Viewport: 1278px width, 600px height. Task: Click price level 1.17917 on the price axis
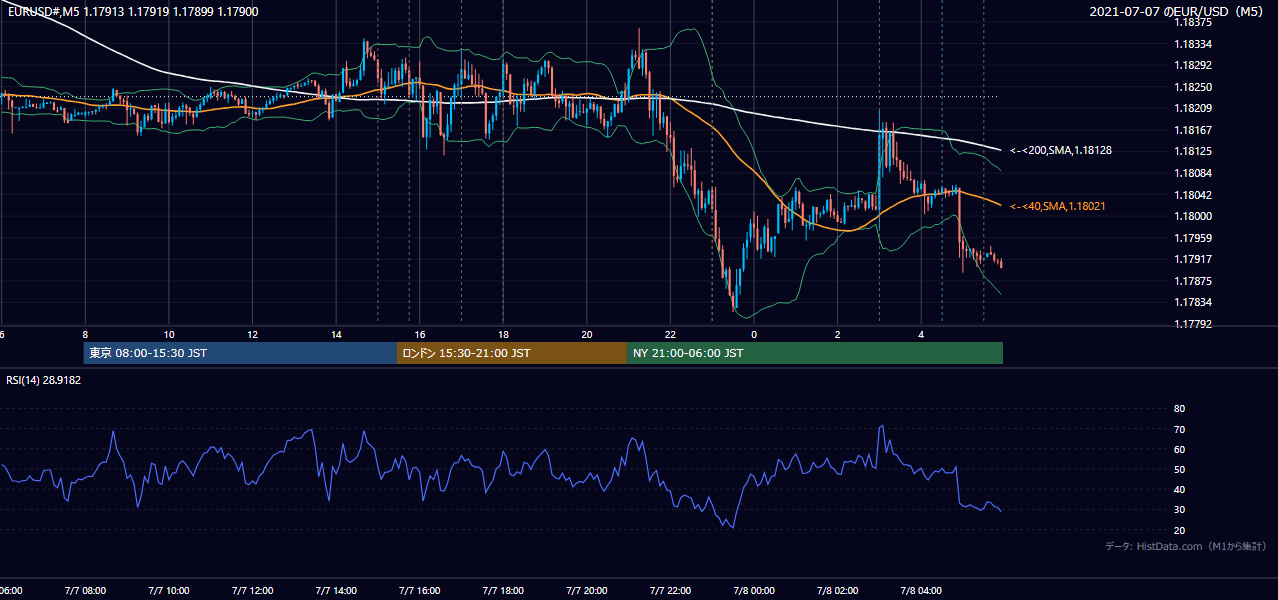pyautogui.click(x=1192, y=260)
